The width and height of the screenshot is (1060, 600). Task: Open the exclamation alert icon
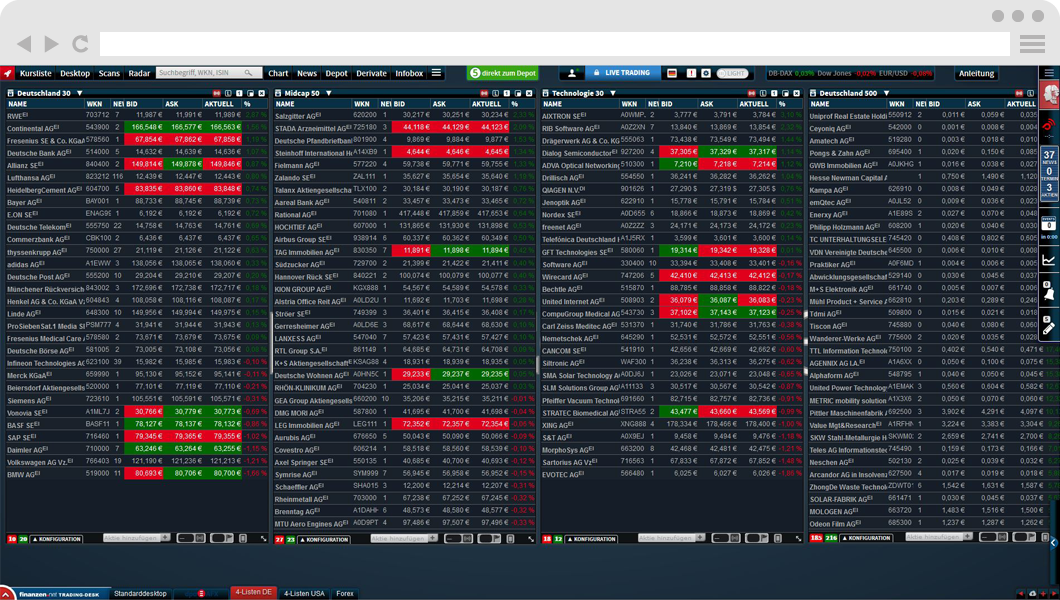click(x=691, y=73)
